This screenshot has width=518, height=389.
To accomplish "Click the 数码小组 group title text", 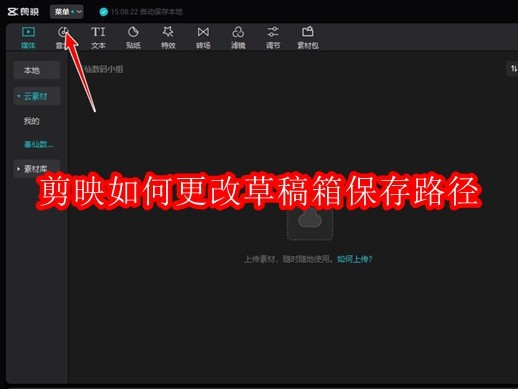I will [x=103, y=69].
